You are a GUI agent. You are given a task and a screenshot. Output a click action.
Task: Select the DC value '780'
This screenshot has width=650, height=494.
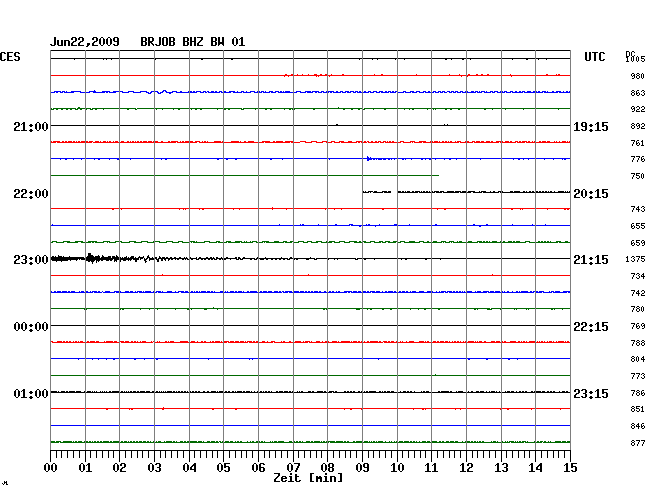click(638, 309)
